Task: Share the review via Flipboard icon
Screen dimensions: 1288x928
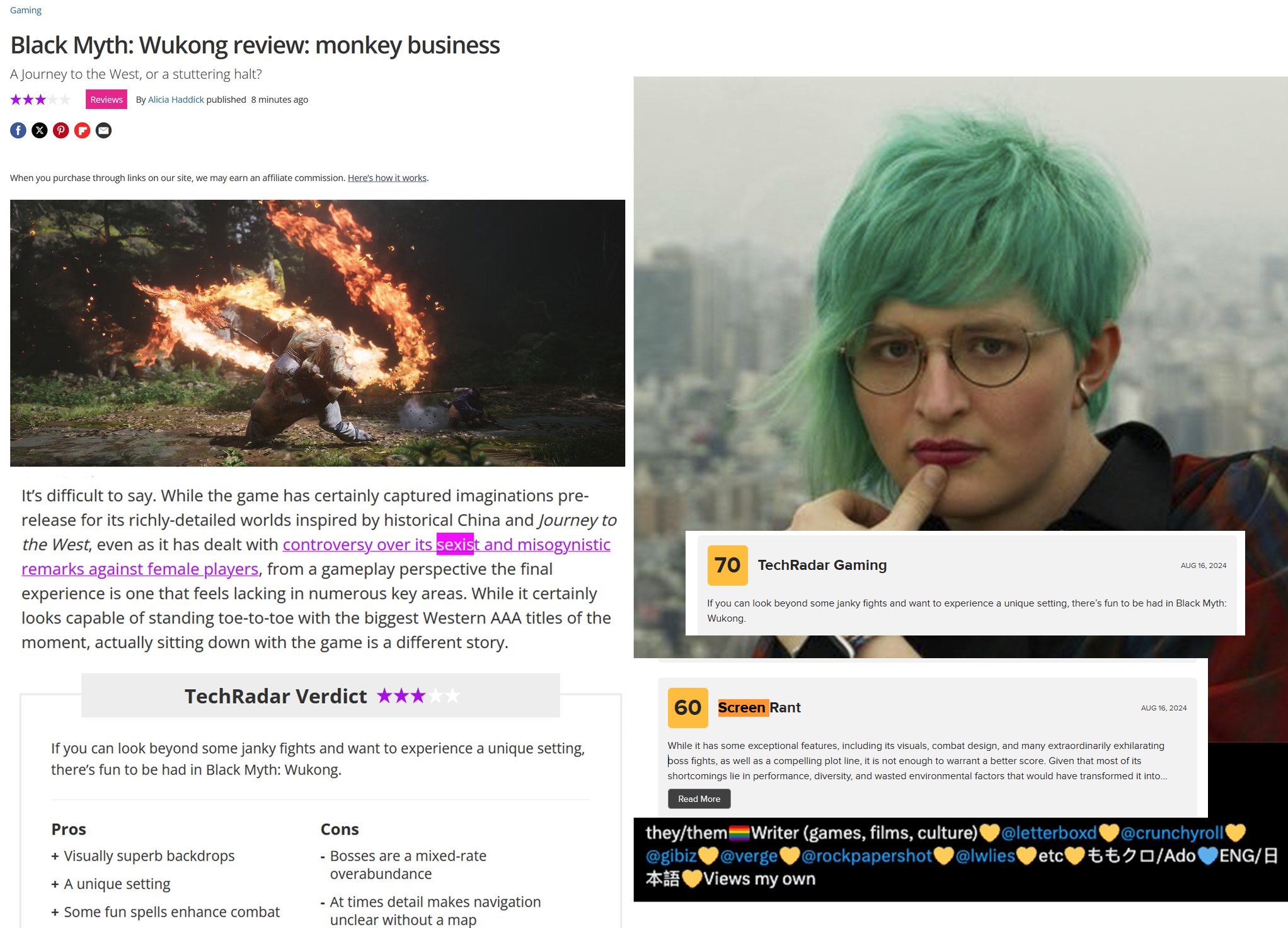Action: 83,130
